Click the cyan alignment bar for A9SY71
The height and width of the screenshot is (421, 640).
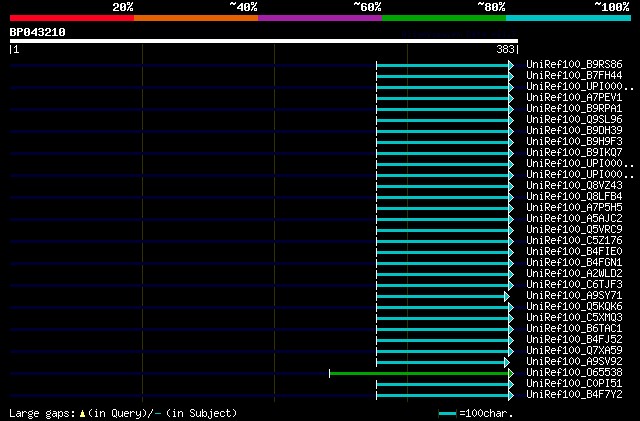coord(440,296)
